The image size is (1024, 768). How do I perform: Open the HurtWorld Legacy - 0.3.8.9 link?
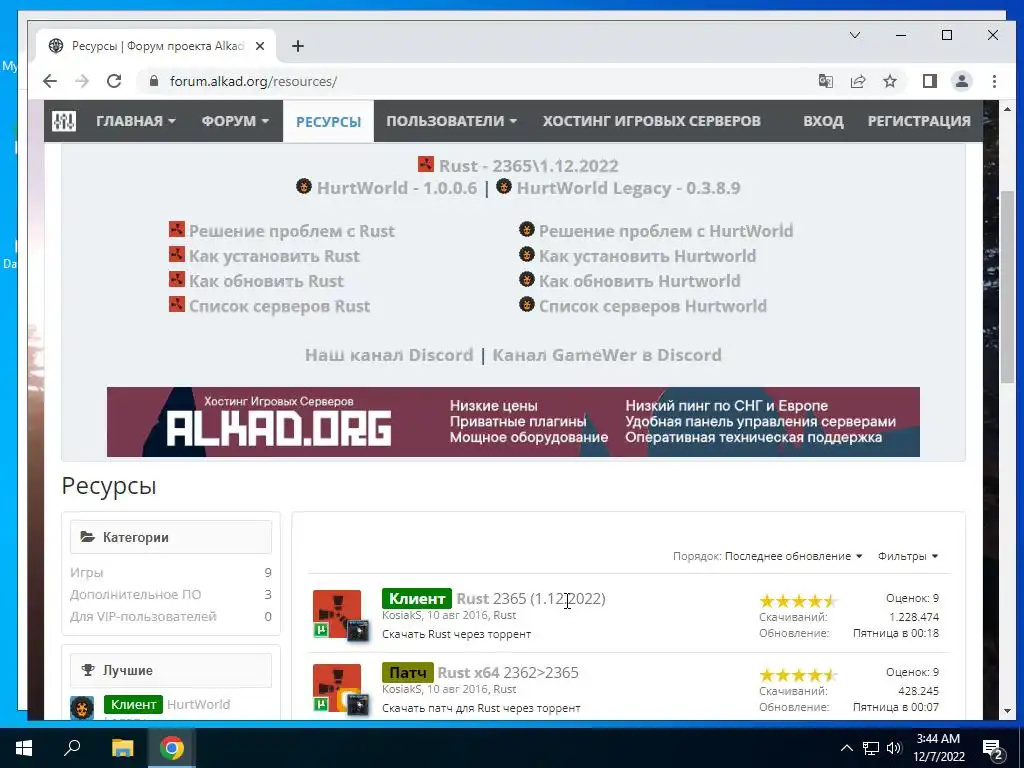(628, 188)
